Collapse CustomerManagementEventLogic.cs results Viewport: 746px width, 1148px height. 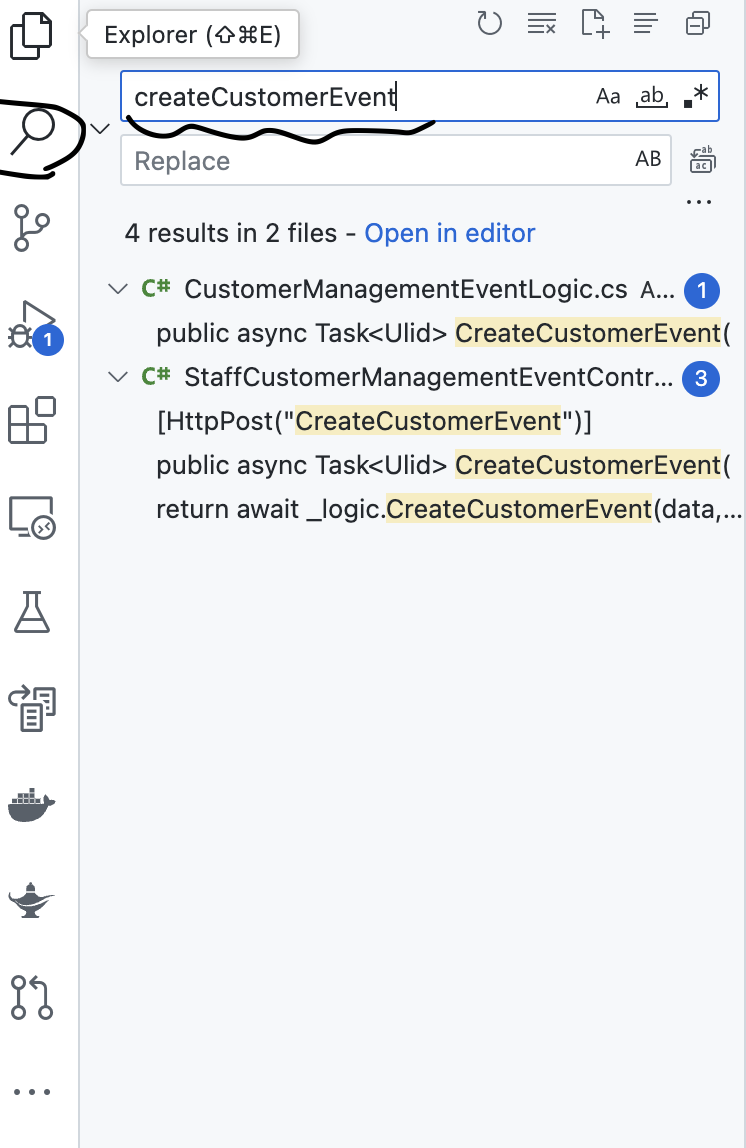pyautogui.click(x=118, y=290)
